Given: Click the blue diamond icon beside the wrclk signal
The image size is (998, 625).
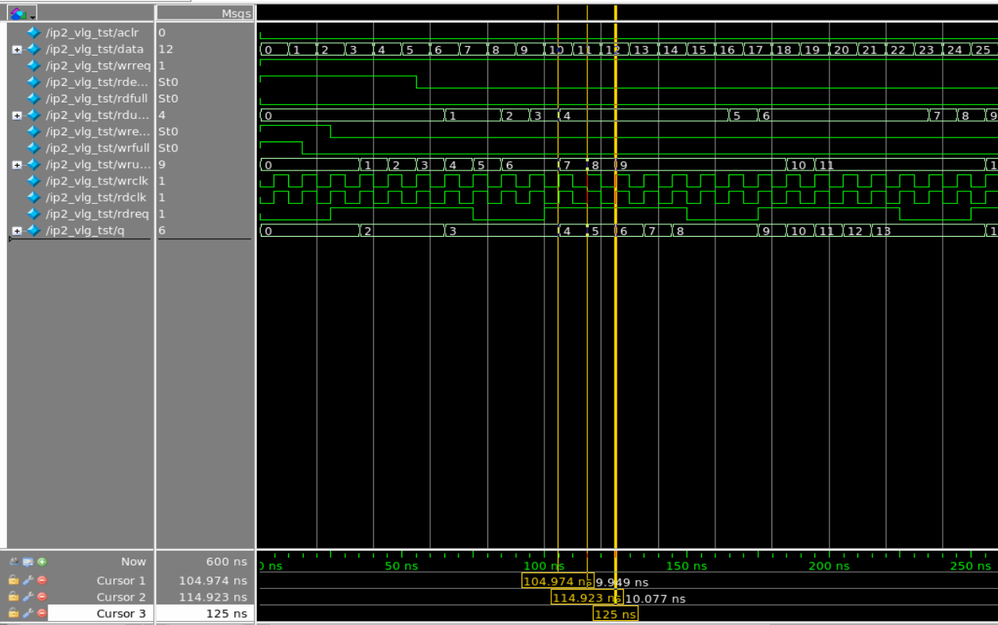Looking at the screenshot, I should [x=34, y=181].
